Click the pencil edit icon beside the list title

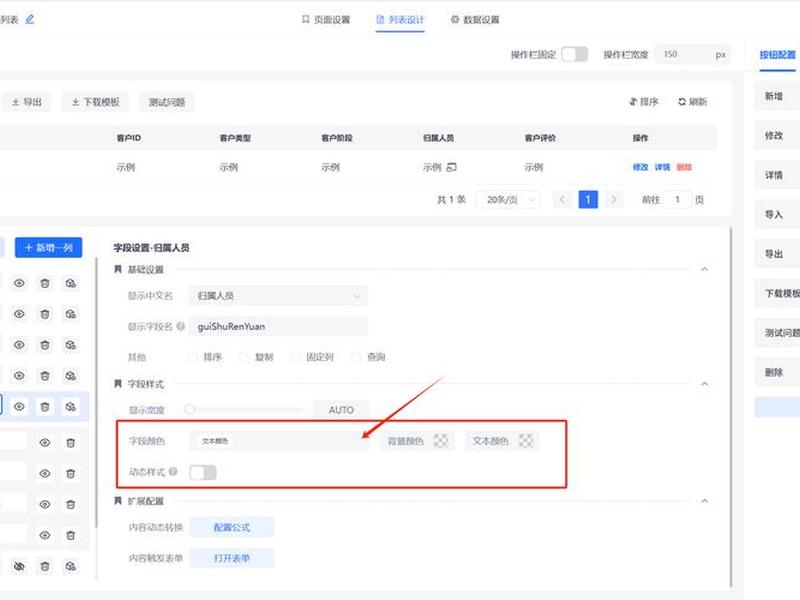click(30, 19)
